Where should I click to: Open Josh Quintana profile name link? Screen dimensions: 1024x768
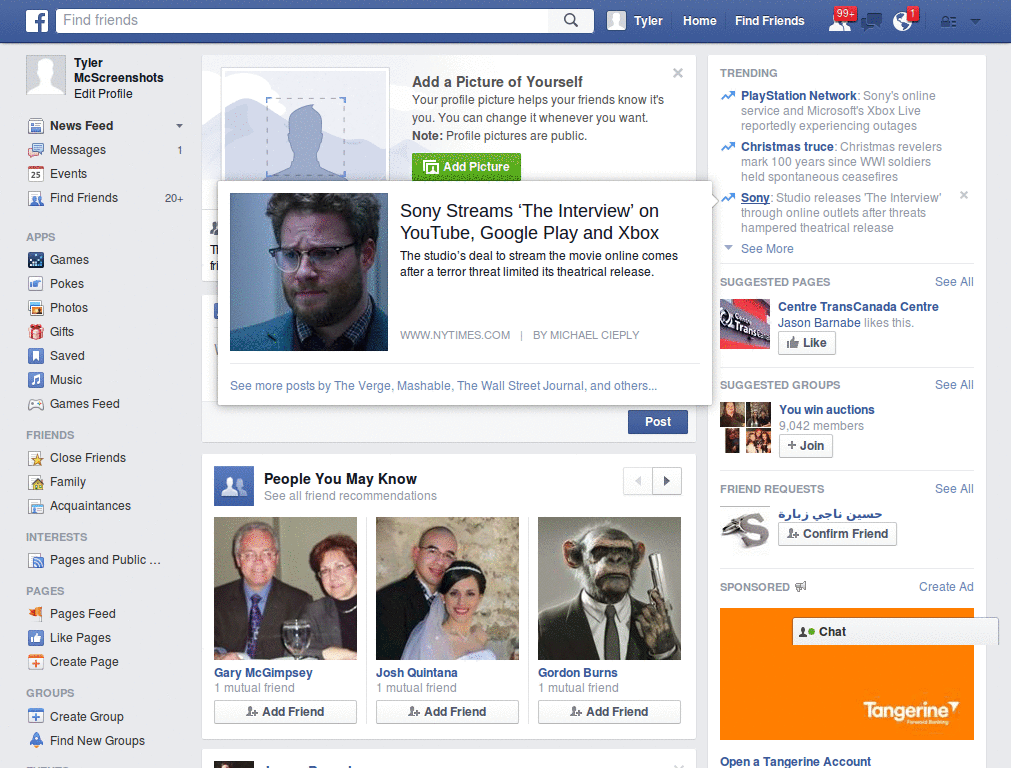click(x=417, y=673)
